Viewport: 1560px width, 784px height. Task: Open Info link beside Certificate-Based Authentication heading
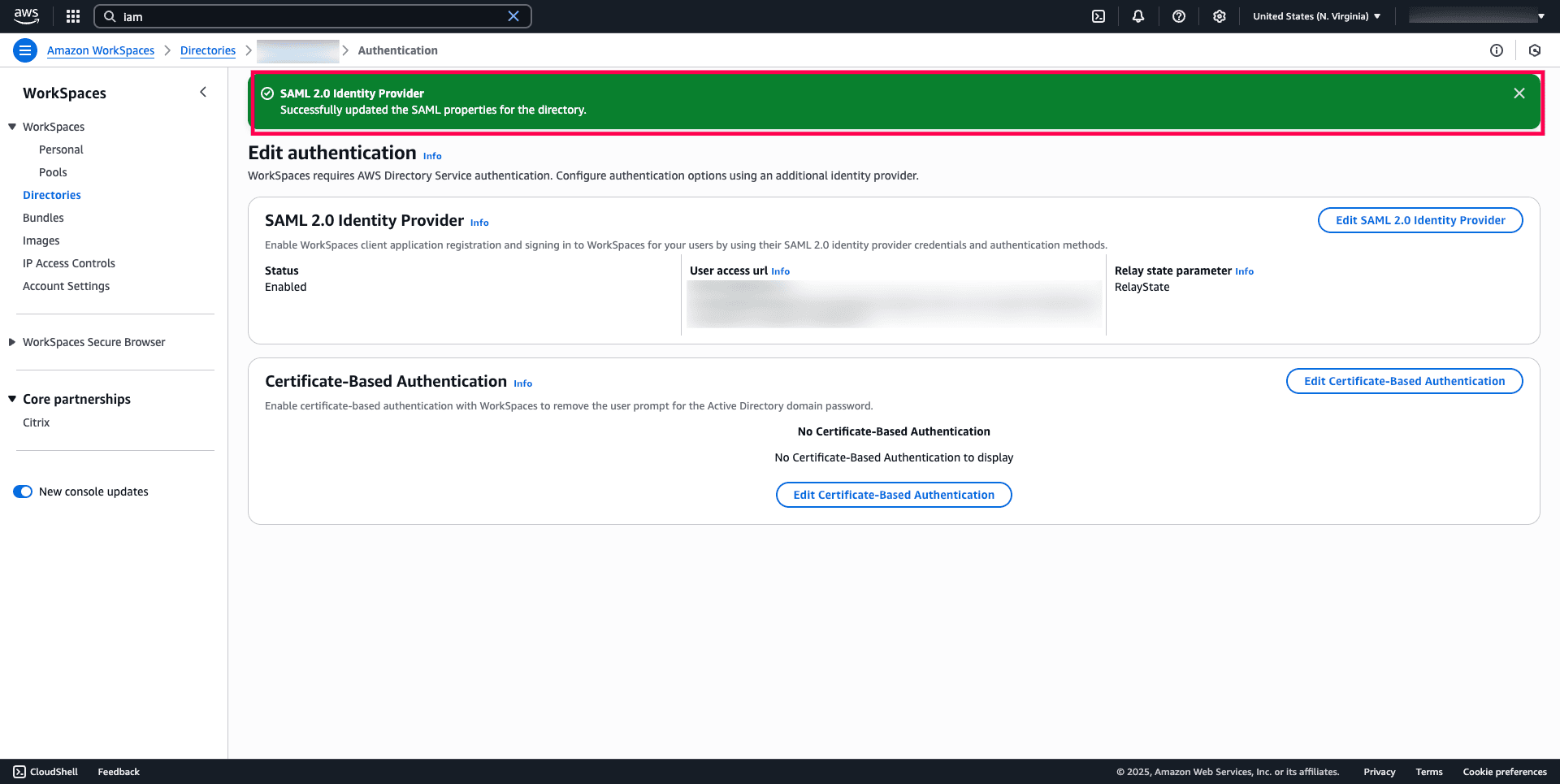[522, 383]
